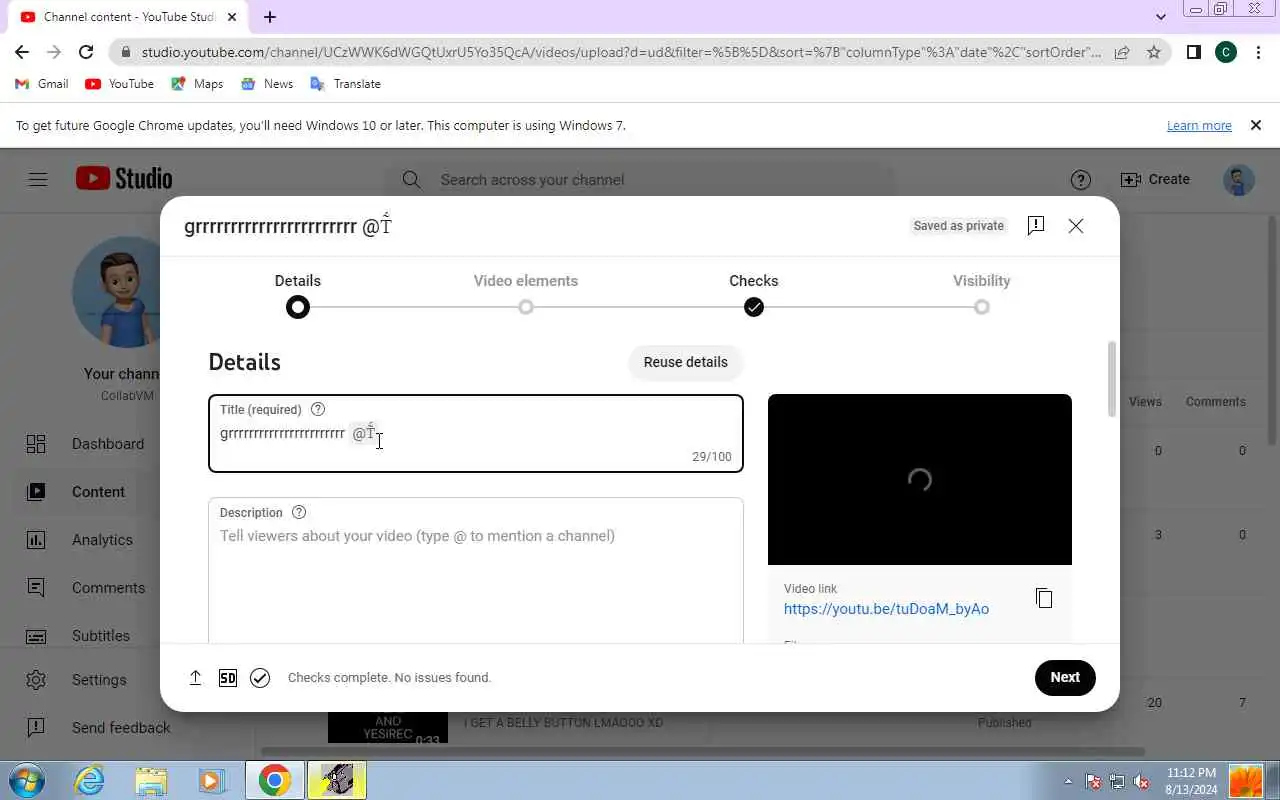Go to the Visibility step

point(982,294)
